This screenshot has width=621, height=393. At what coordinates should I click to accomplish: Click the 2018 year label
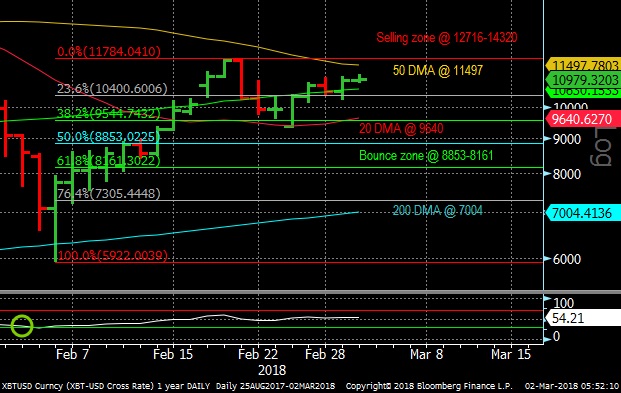(272, 370)
